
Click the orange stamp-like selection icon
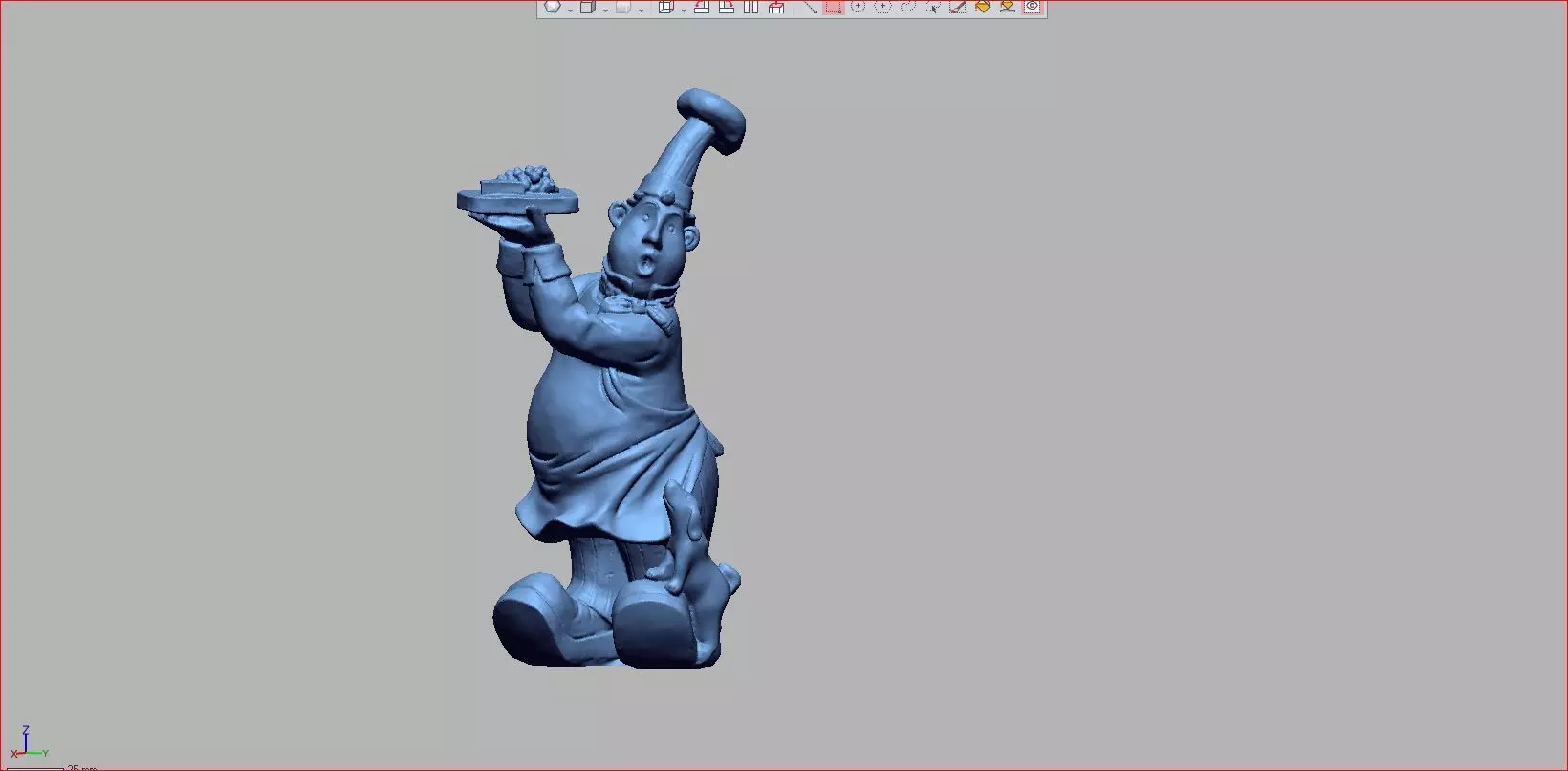point(1007,7)
